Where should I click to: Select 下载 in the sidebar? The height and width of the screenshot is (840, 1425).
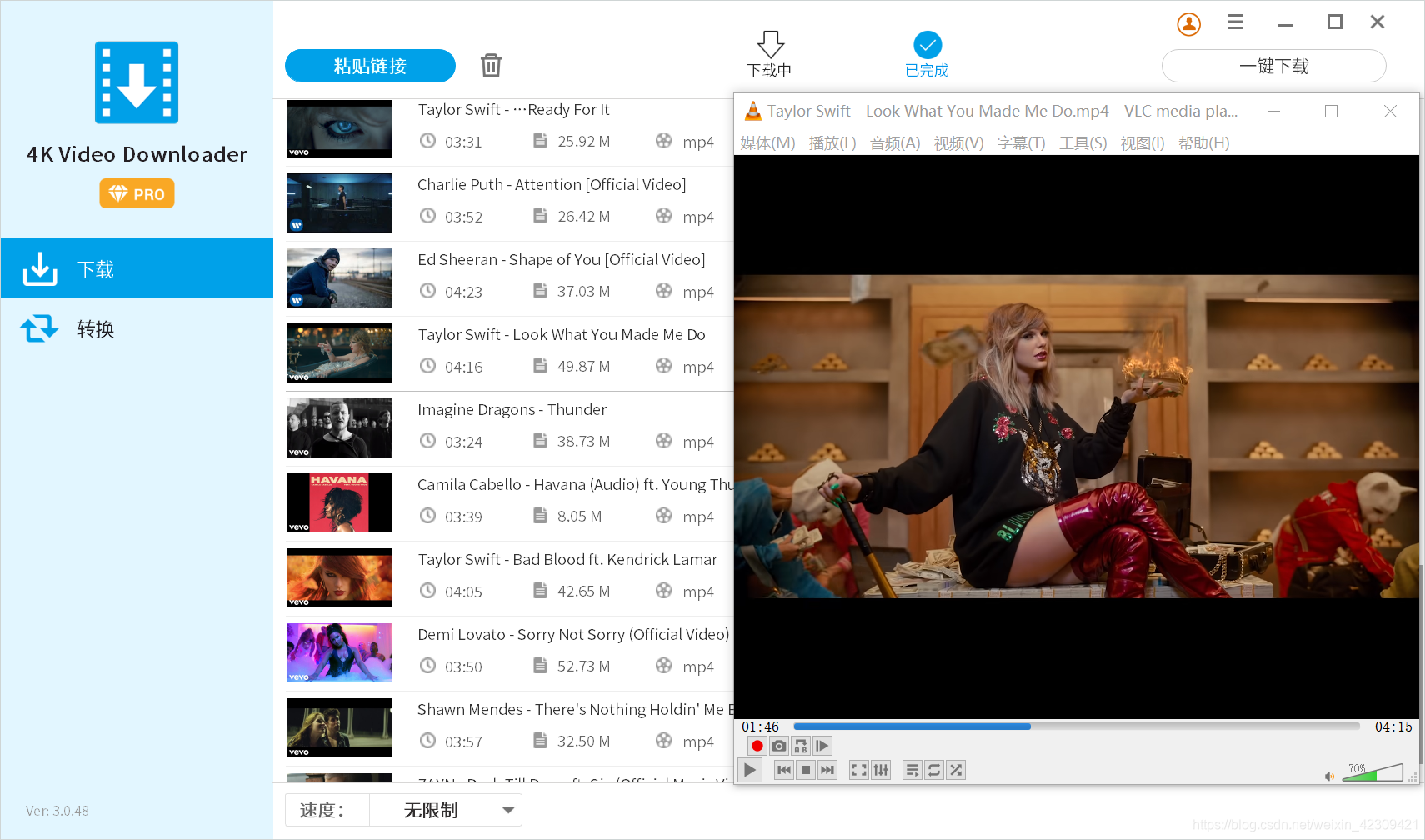click(137, 268)
